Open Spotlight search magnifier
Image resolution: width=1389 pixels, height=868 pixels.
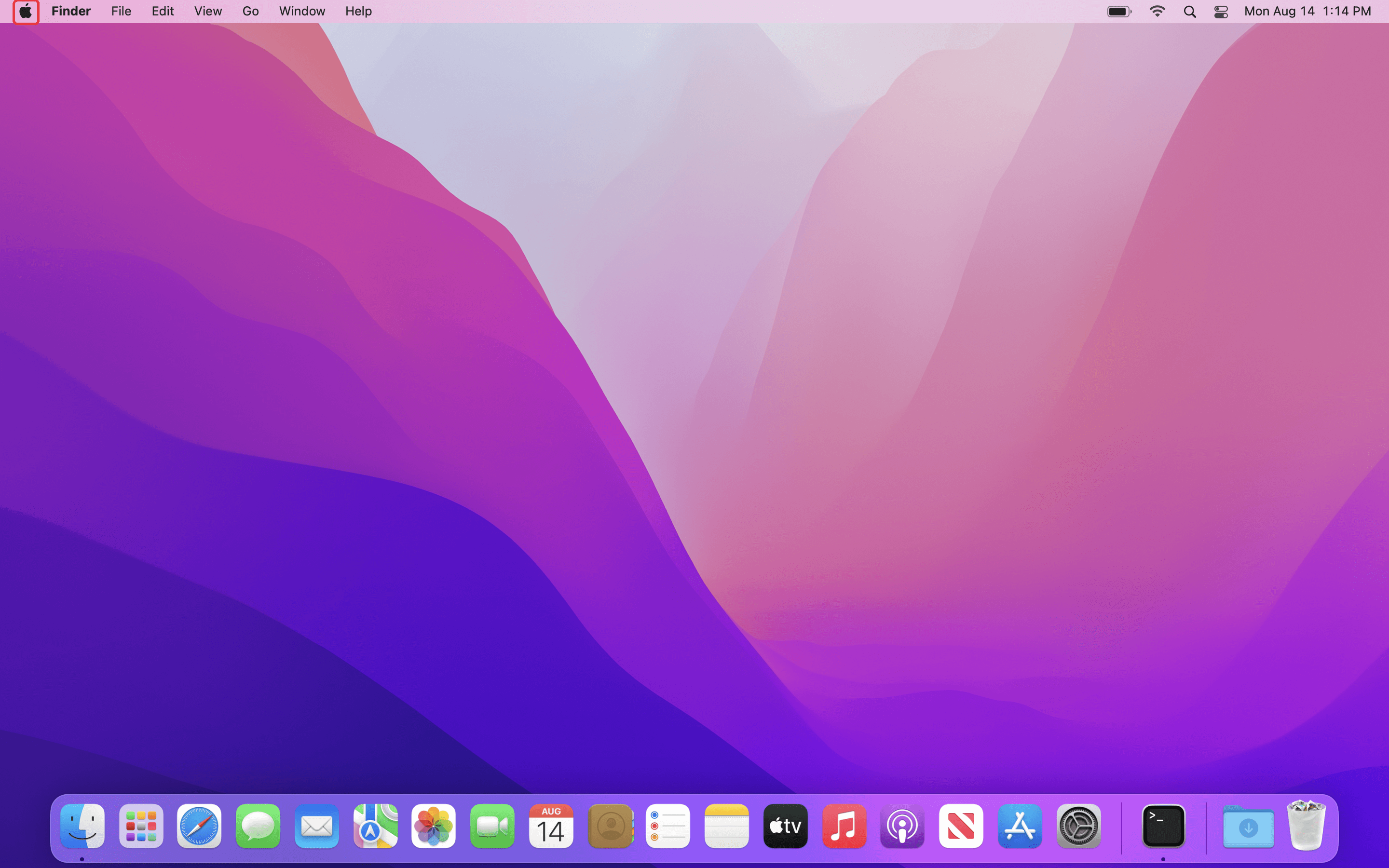click(x=1189, y=12)
